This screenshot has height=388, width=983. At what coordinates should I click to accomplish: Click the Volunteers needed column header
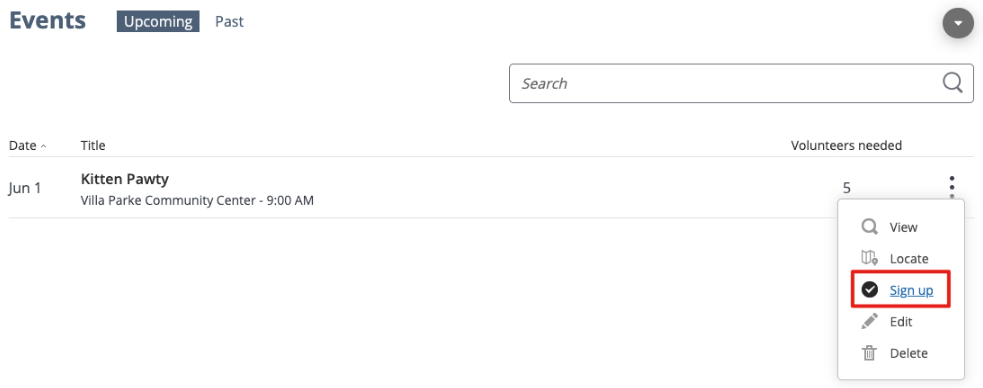click(x=846, y=145)
